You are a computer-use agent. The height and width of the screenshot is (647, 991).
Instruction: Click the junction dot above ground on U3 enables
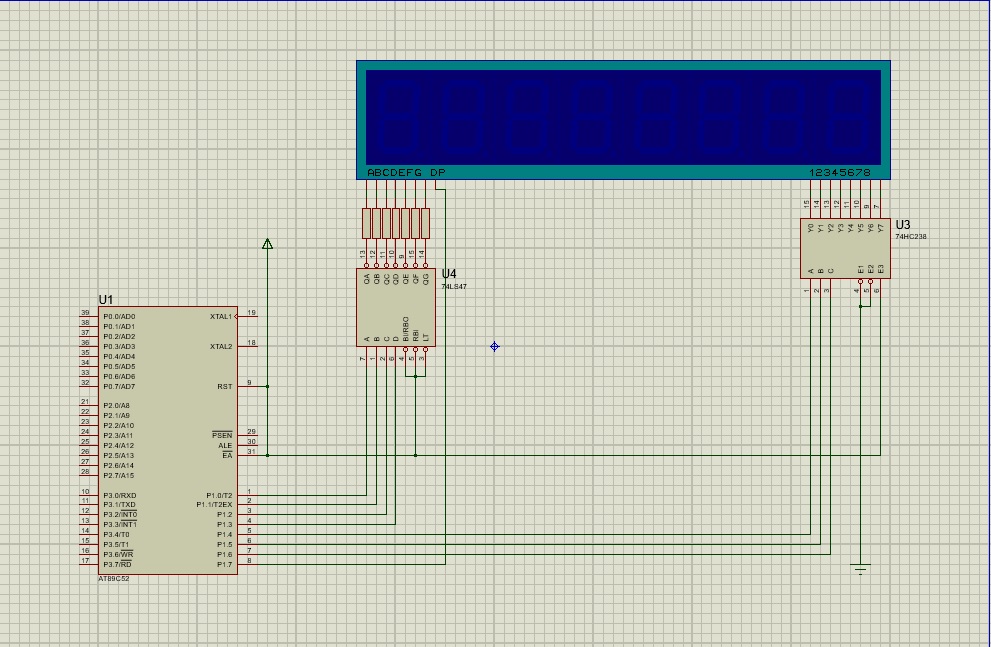tap(860, 306)
